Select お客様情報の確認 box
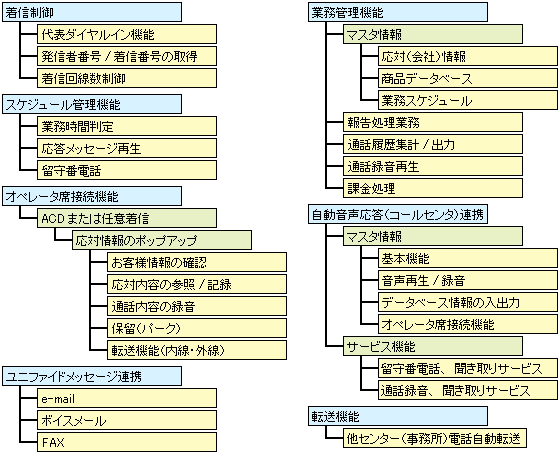560x454 pixels. tap(197, 262)
